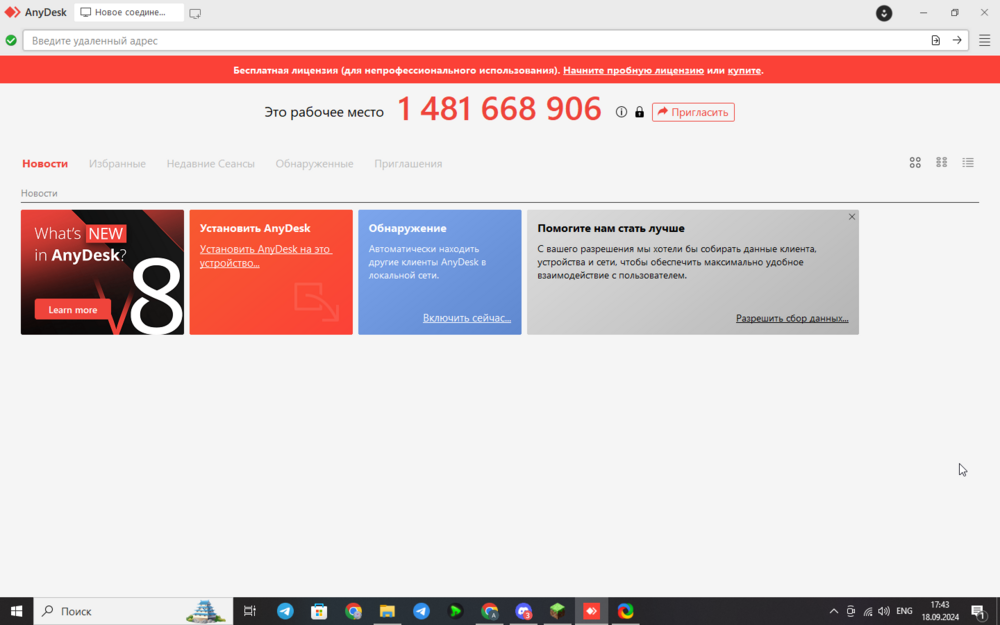
Task: Select the 'Новое соедине...' session tab
Action: (129, 12)
